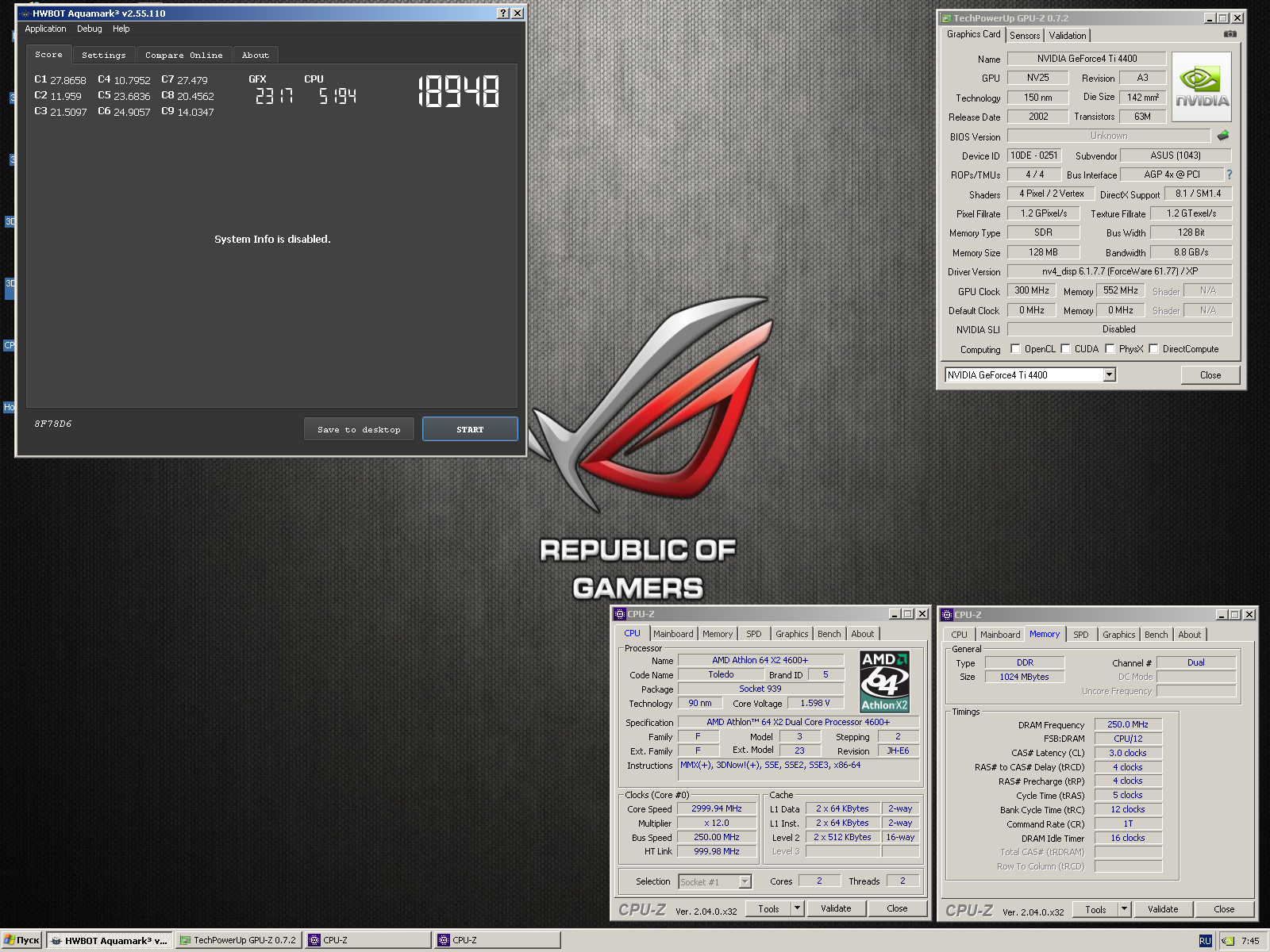Click the Save to desktop button
Screen dimensions: 1270x952
click(x=359, y=429)
